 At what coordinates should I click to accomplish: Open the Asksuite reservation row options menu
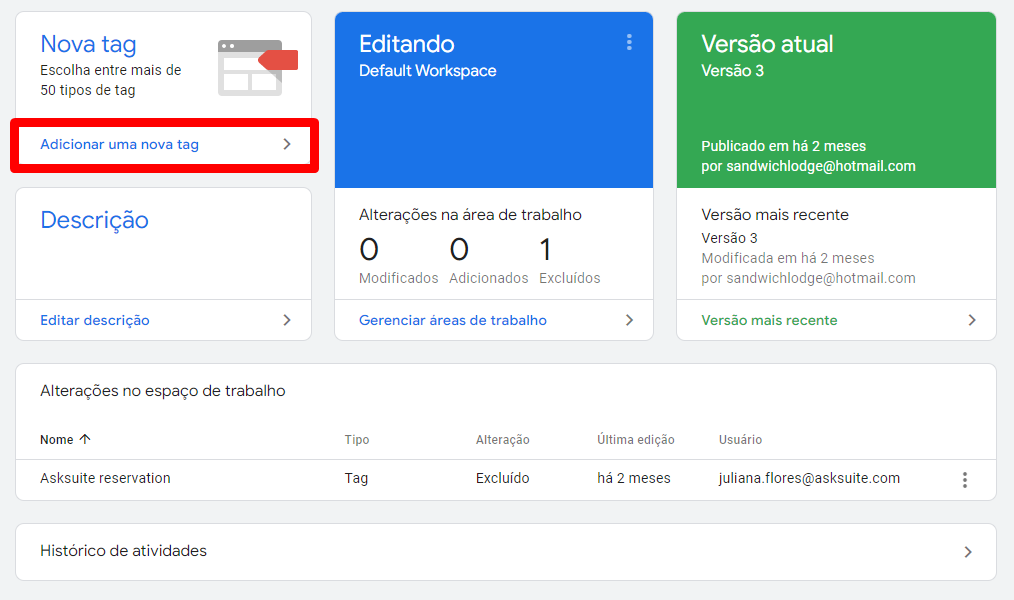coord(964,480)
